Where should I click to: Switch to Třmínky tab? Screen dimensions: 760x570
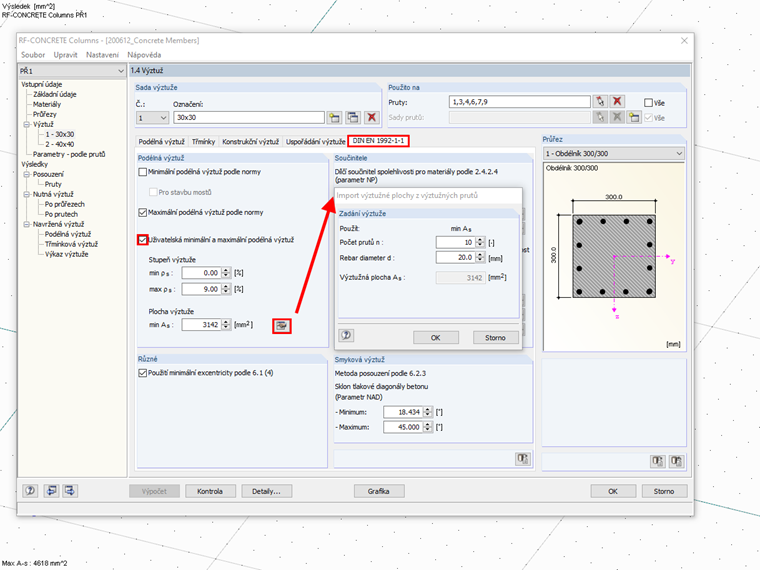pos(203,142)
